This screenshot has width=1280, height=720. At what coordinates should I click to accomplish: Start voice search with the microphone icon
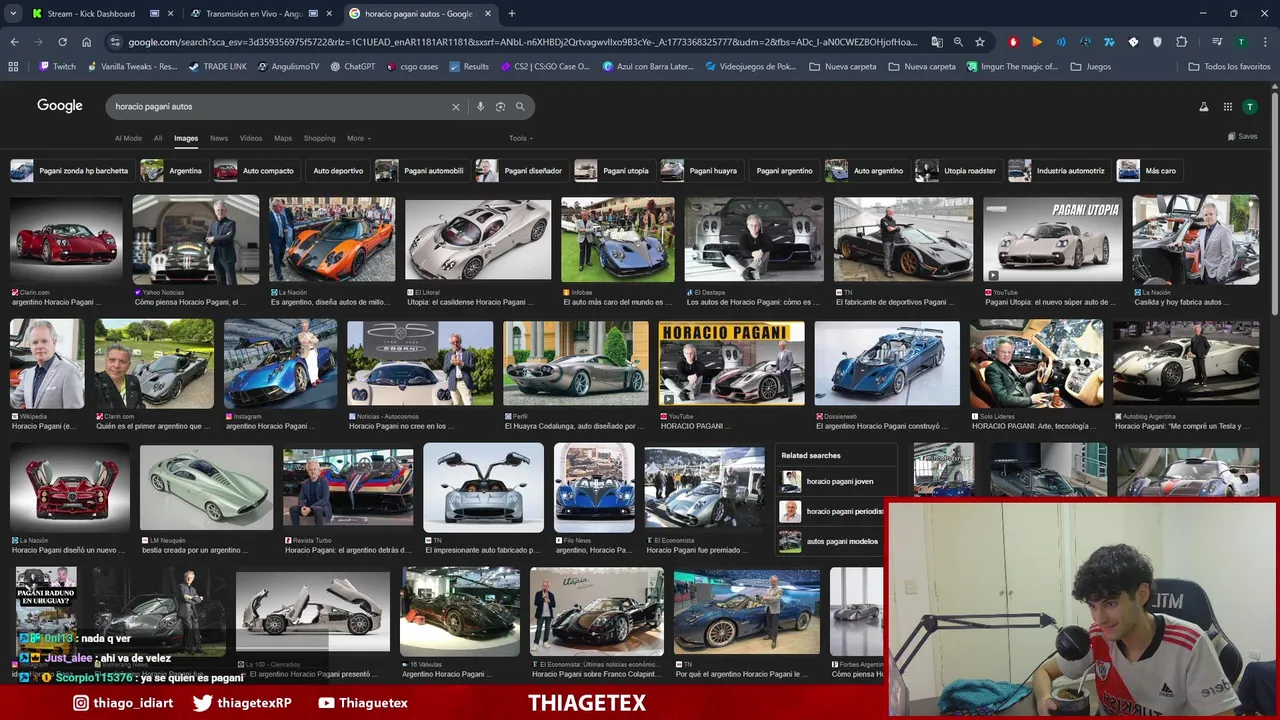tap(480, 107)
